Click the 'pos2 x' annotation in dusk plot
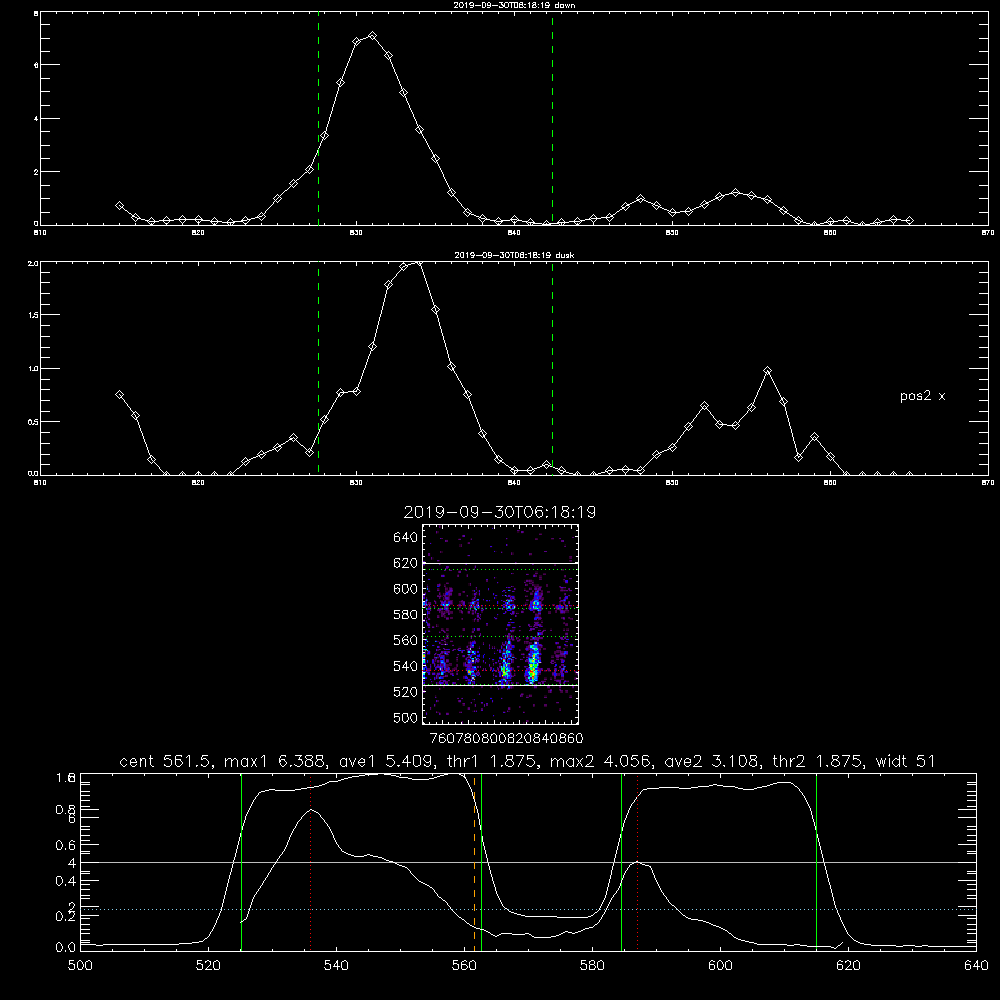Screen dimensions: 1000x1000 [x=922, y=396]
